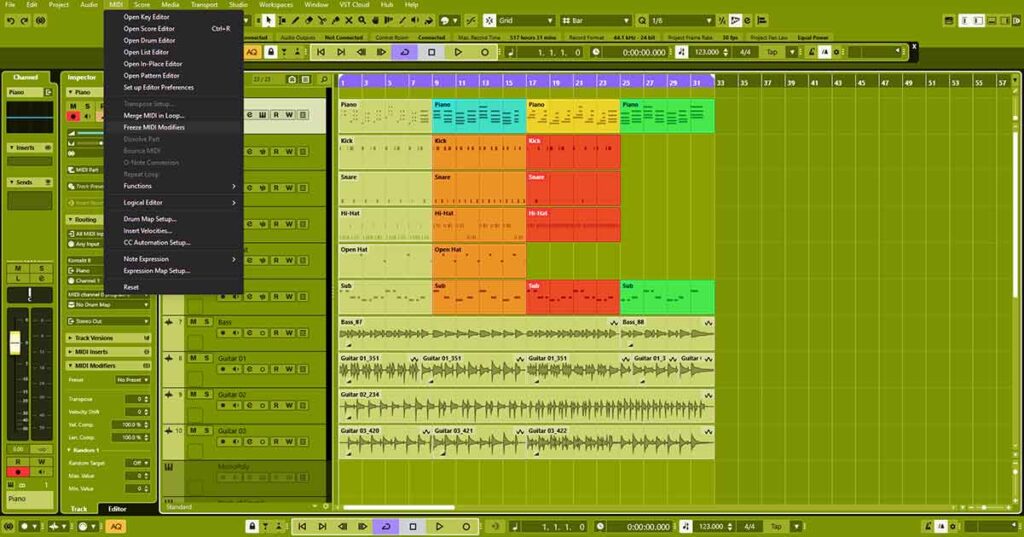Image resolution: width=1024 pixels, height=537 pixels.
Task: Select the Glue tool
Action: [x=336, y=21]
